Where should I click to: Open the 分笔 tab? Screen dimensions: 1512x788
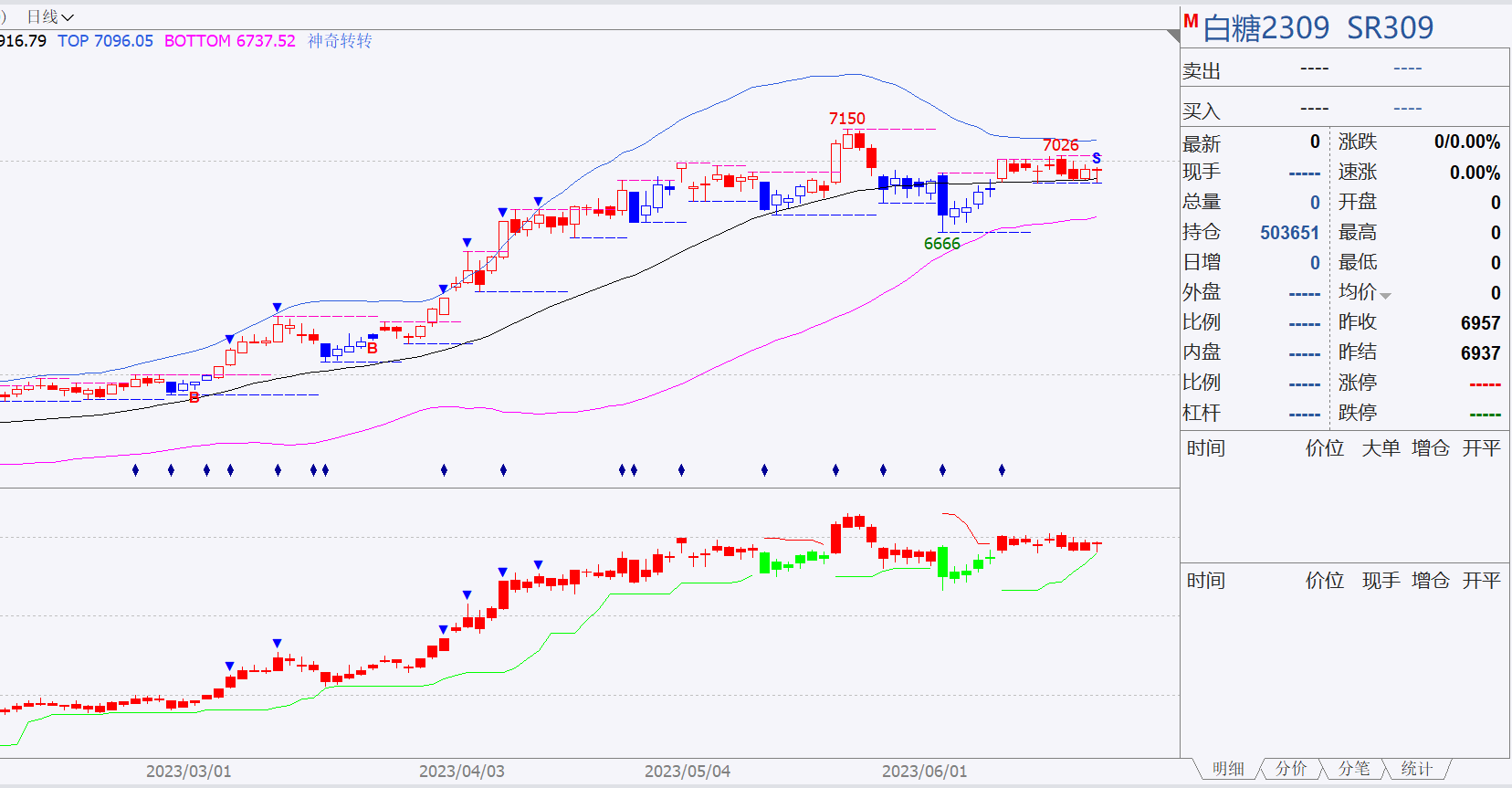point(1354,769)
